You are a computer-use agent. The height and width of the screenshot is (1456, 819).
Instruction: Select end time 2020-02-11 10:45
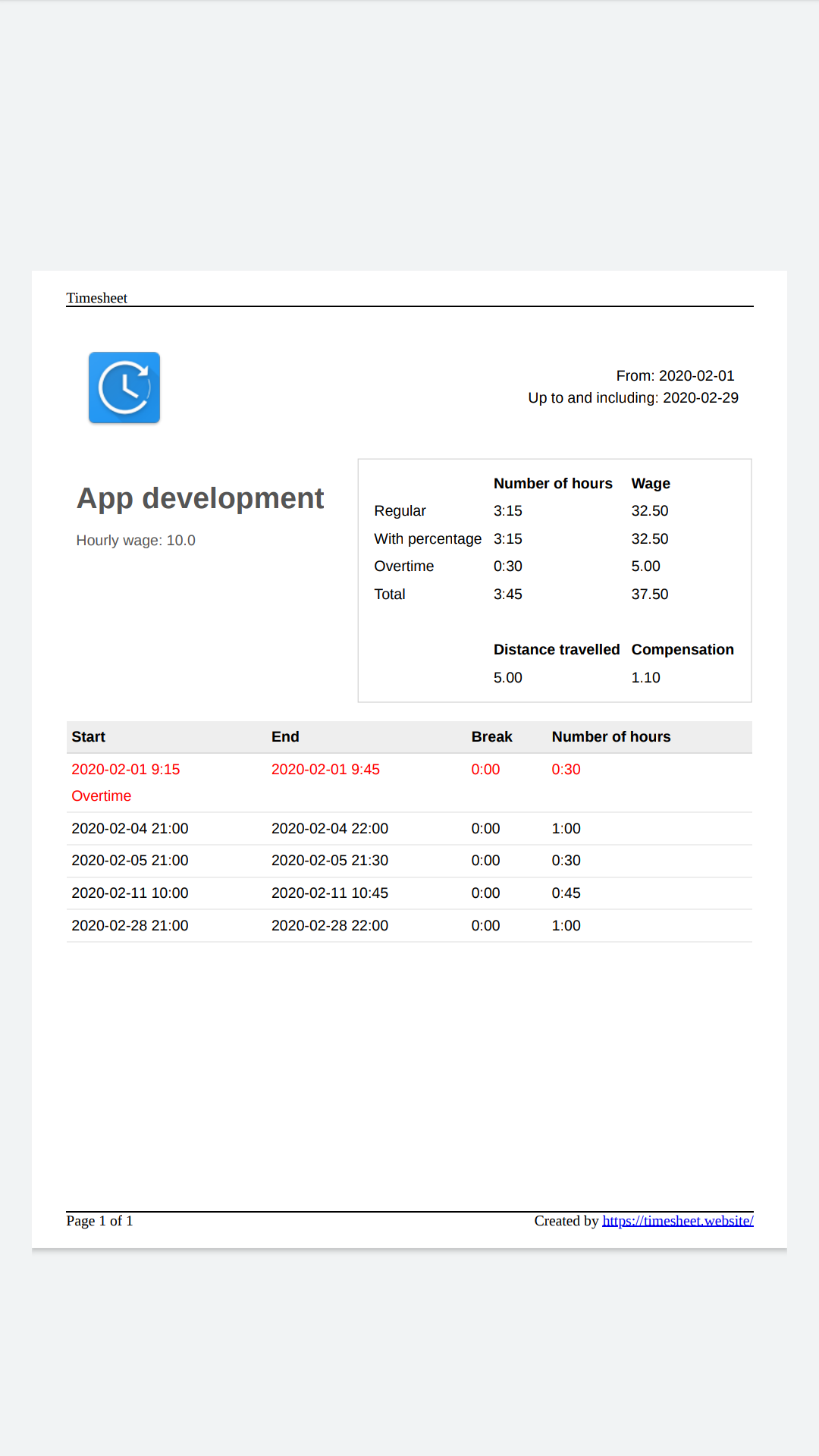click(330, 893)
